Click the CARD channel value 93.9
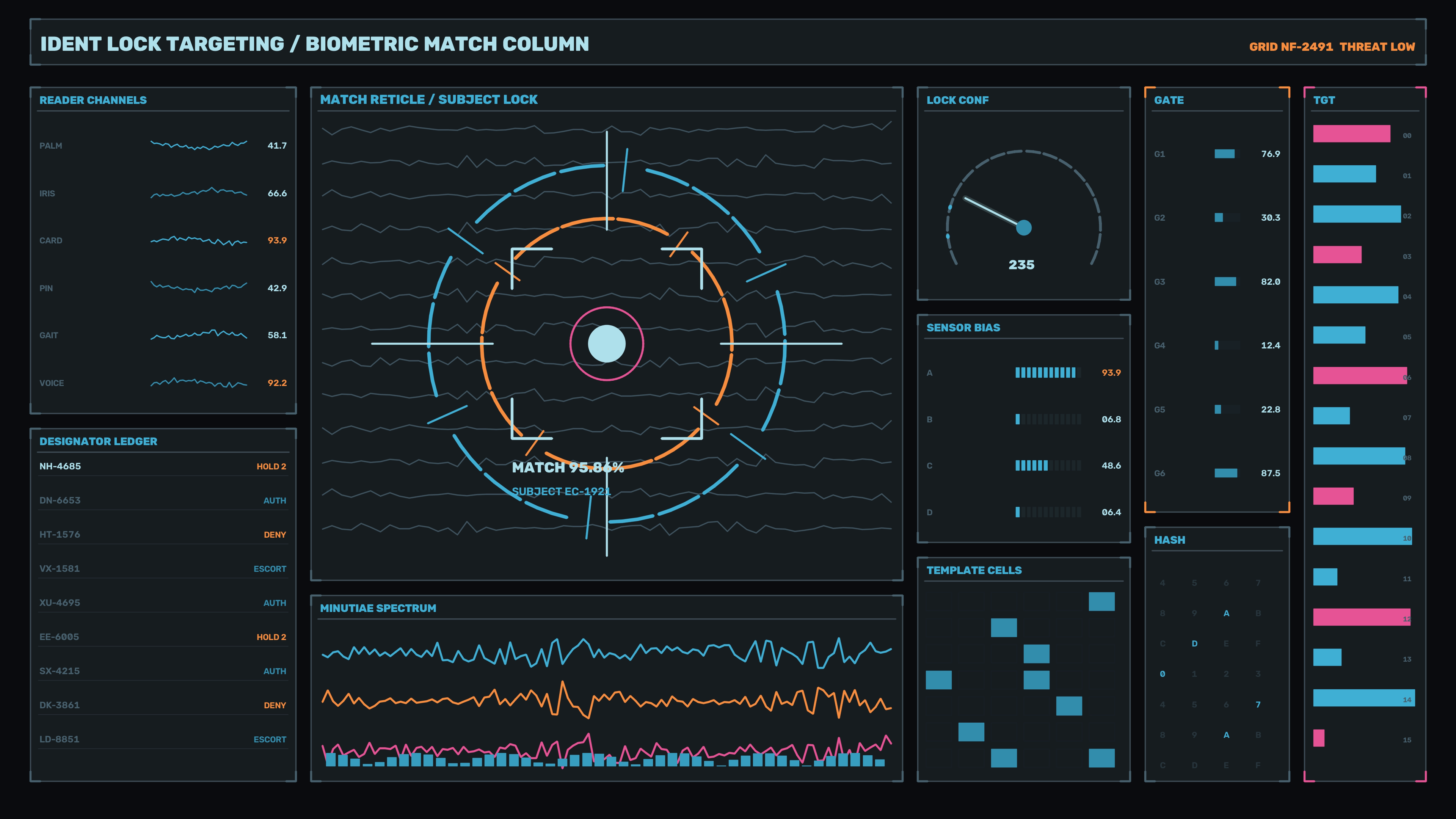1456x819 pixels. pos(277,240)
